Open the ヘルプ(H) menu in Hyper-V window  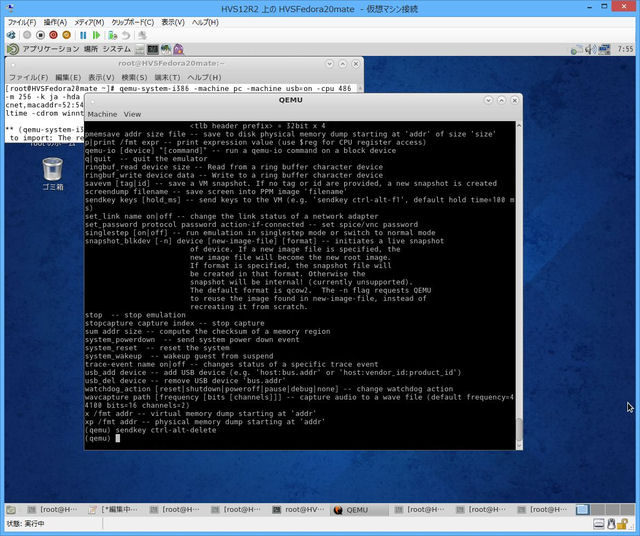click(205, 22)
